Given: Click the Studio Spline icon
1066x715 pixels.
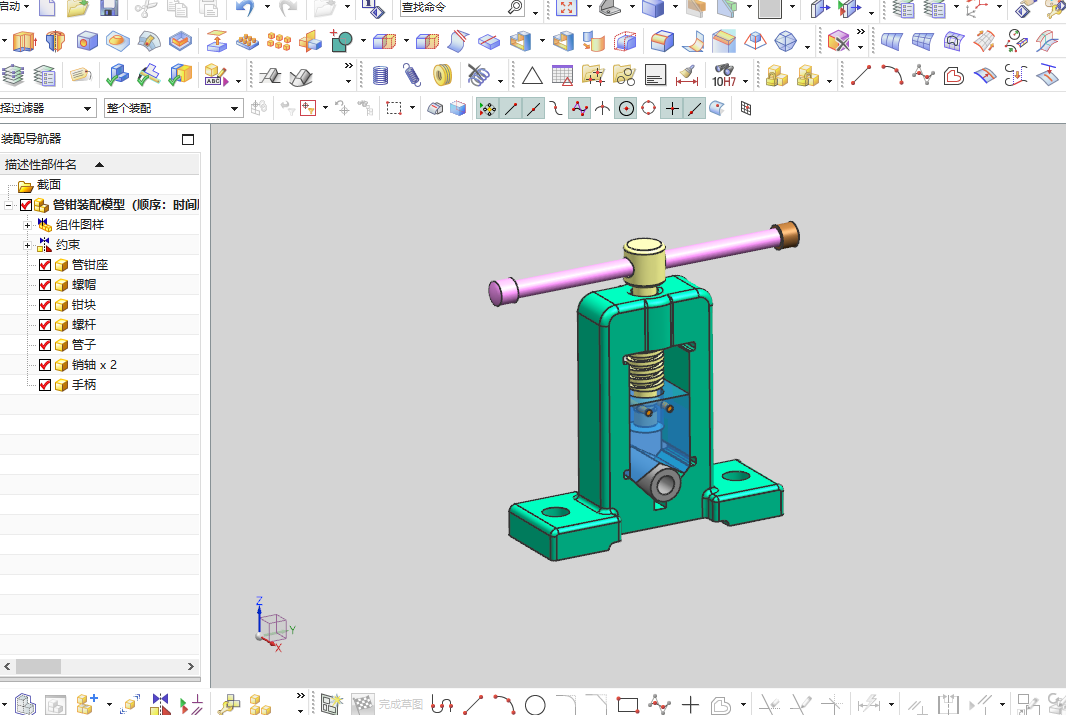Looking at the screenshot, I should point(923,75).
